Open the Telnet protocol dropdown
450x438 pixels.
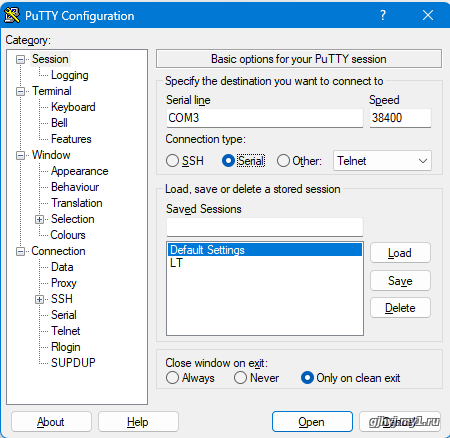click(x=382, y=161)
